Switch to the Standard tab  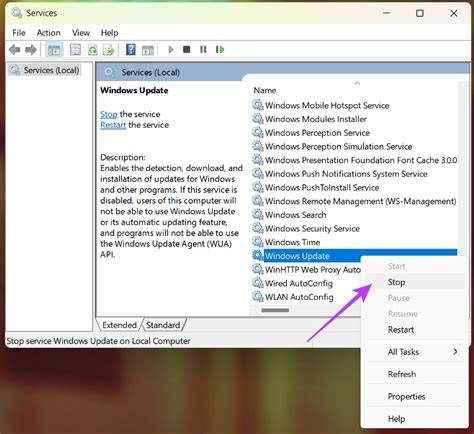pyautogui.click(x=163, y=325)
